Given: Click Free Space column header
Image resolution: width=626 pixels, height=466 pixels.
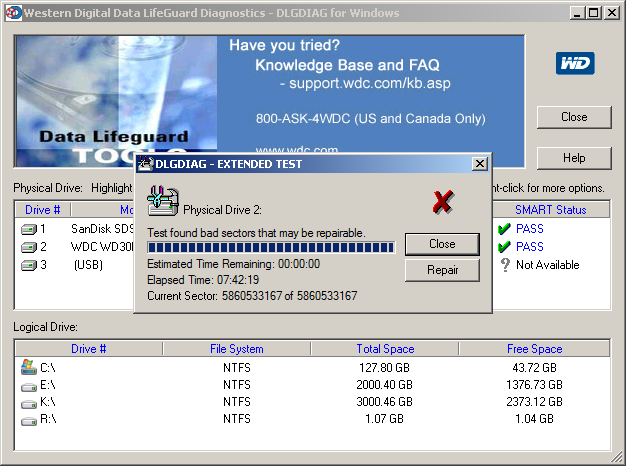Looking at the screenshot, I should click(535, 349).
